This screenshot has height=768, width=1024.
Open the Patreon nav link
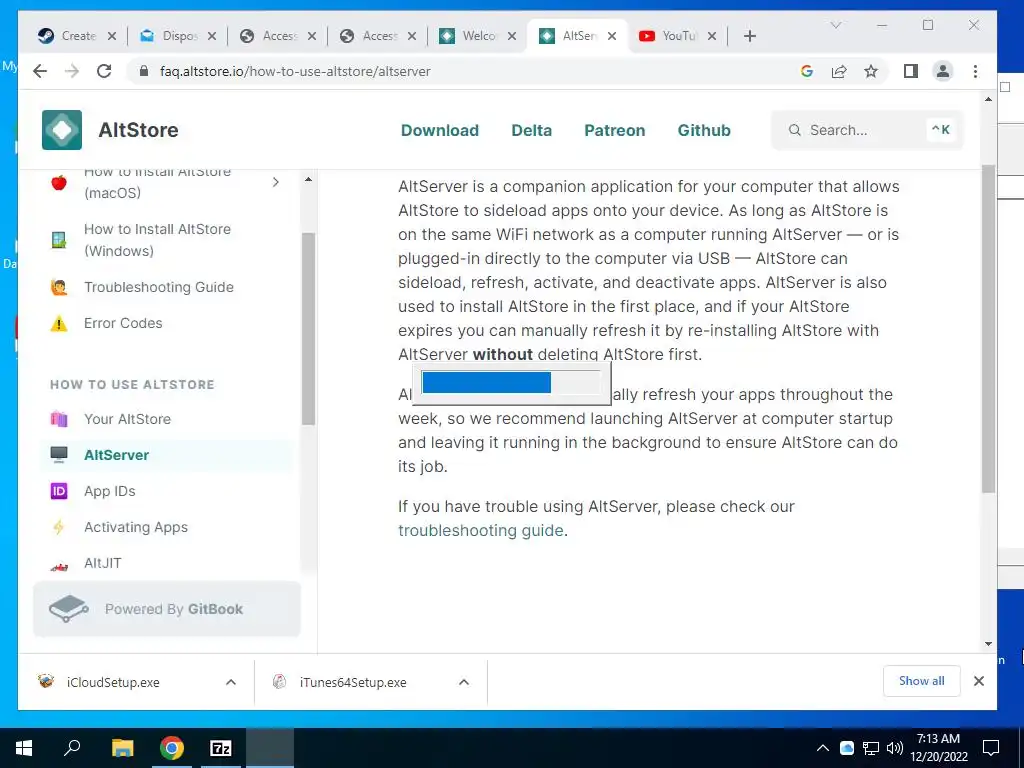615,130
